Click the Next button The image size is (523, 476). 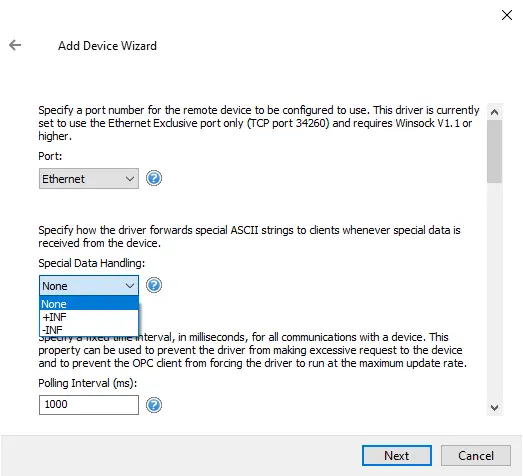[397, 455]
